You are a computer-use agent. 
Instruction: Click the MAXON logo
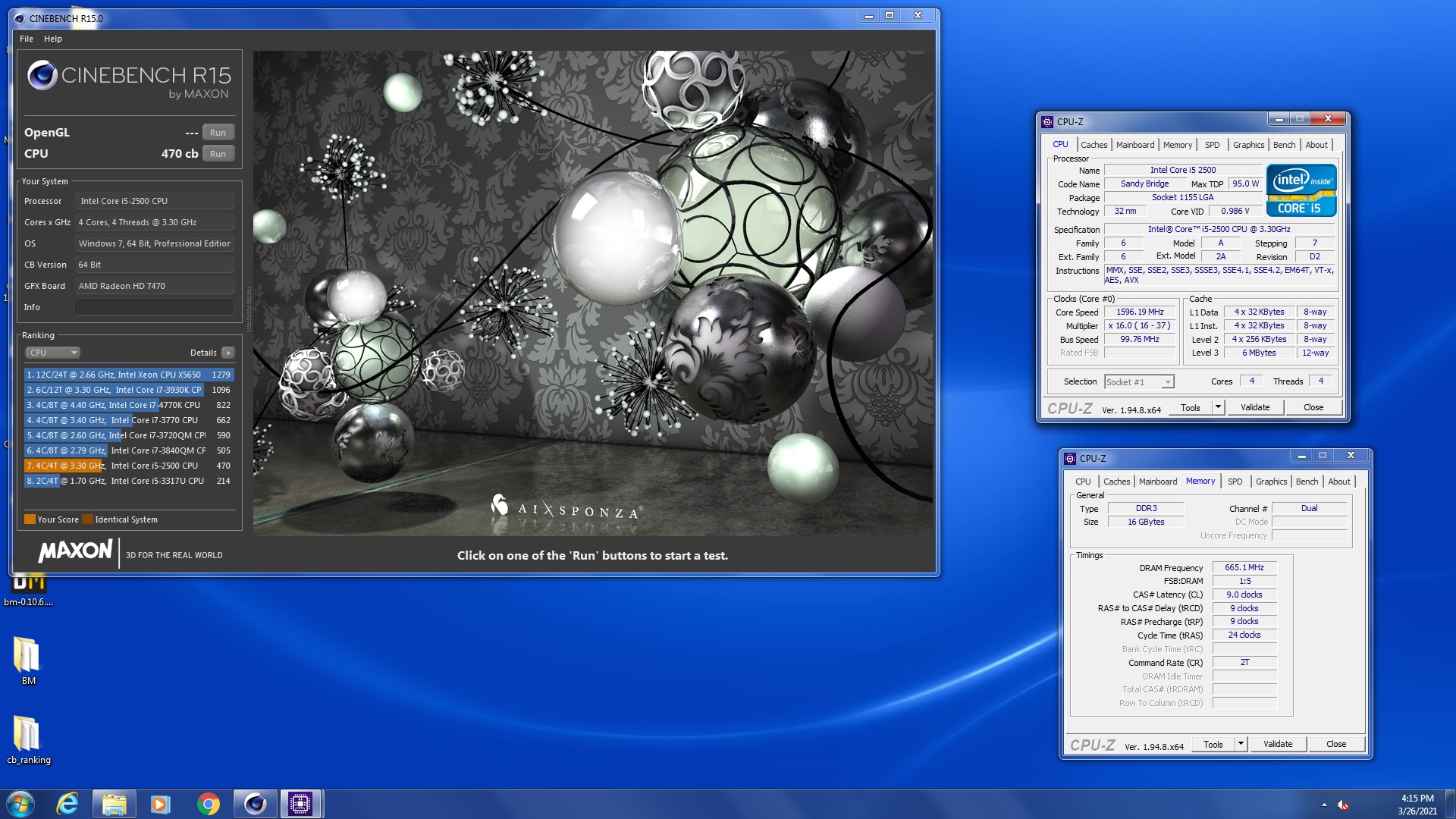pos(75,551)
